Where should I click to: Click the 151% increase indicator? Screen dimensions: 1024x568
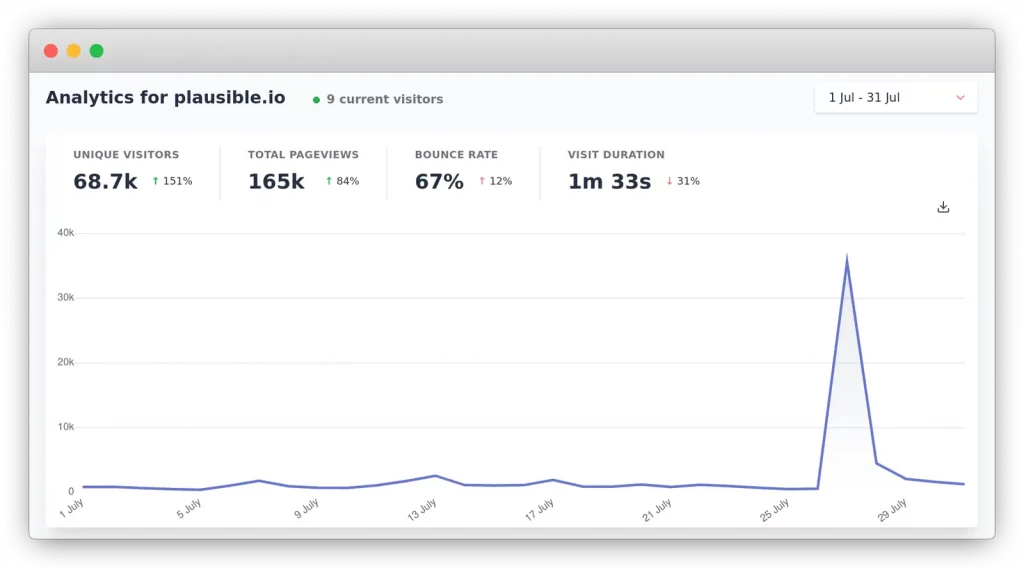(172, 181)
